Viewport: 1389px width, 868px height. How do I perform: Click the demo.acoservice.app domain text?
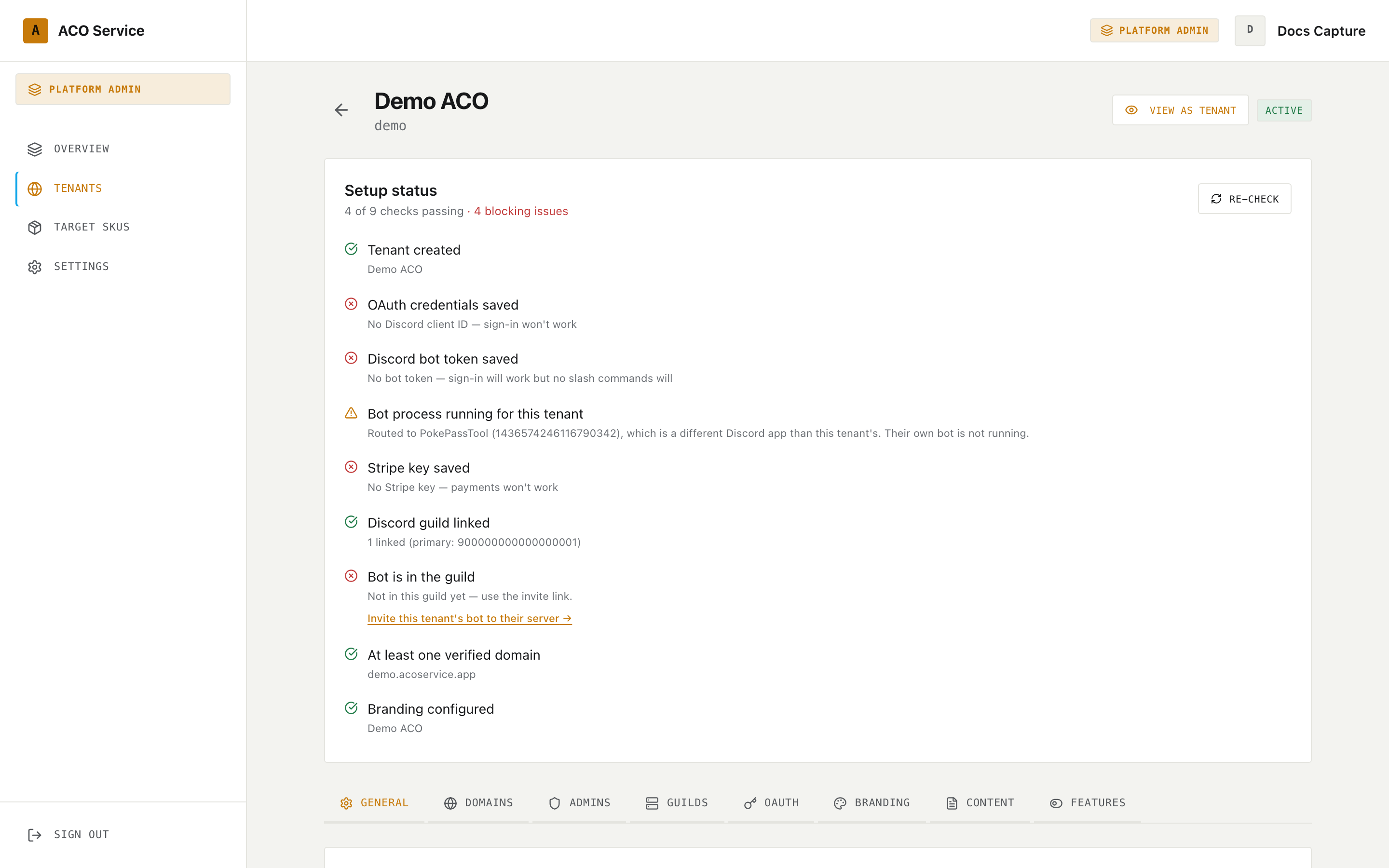click(422, 675)
